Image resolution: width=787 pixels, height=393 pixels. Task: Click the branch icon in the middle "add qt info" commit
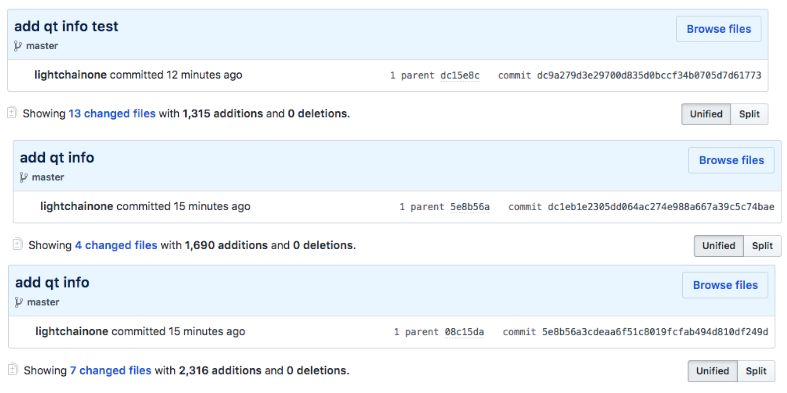(24, 177)
